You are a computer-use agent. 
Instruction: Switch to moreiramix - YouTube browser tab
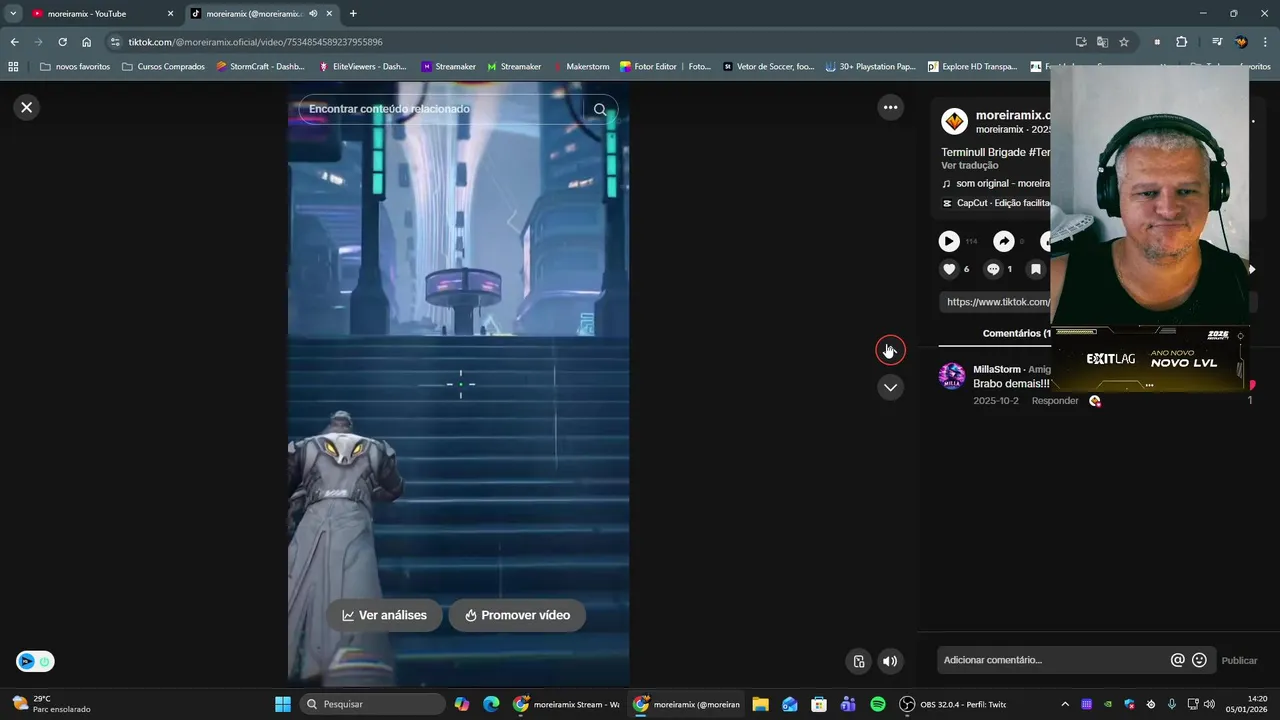tap(95, 14)
